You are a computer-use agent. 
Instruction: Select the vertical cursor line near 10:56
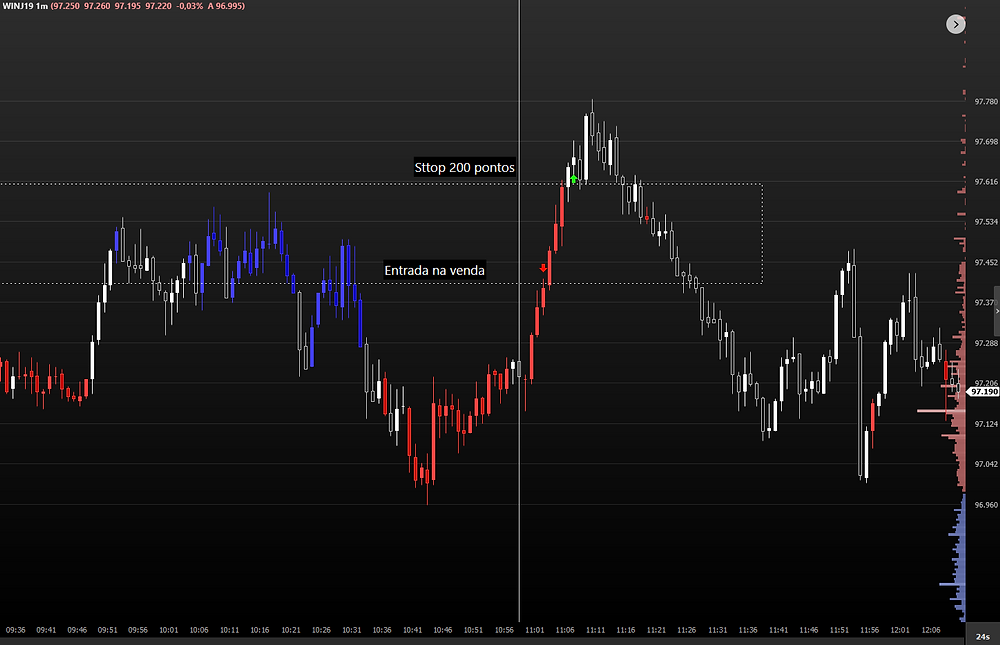point(519,311)
